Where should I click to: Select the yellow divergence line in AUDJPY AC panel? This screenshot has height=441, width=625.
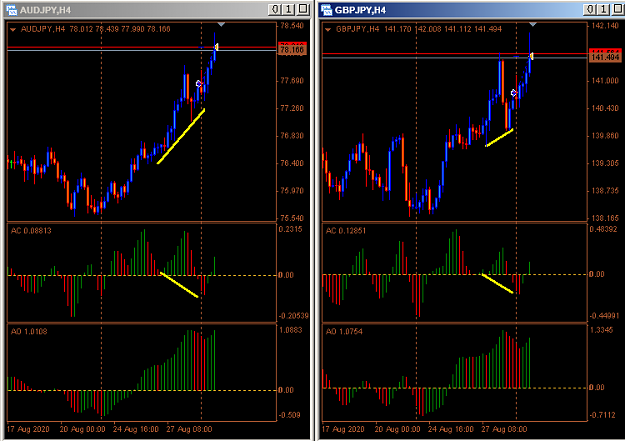click(179, 285)
